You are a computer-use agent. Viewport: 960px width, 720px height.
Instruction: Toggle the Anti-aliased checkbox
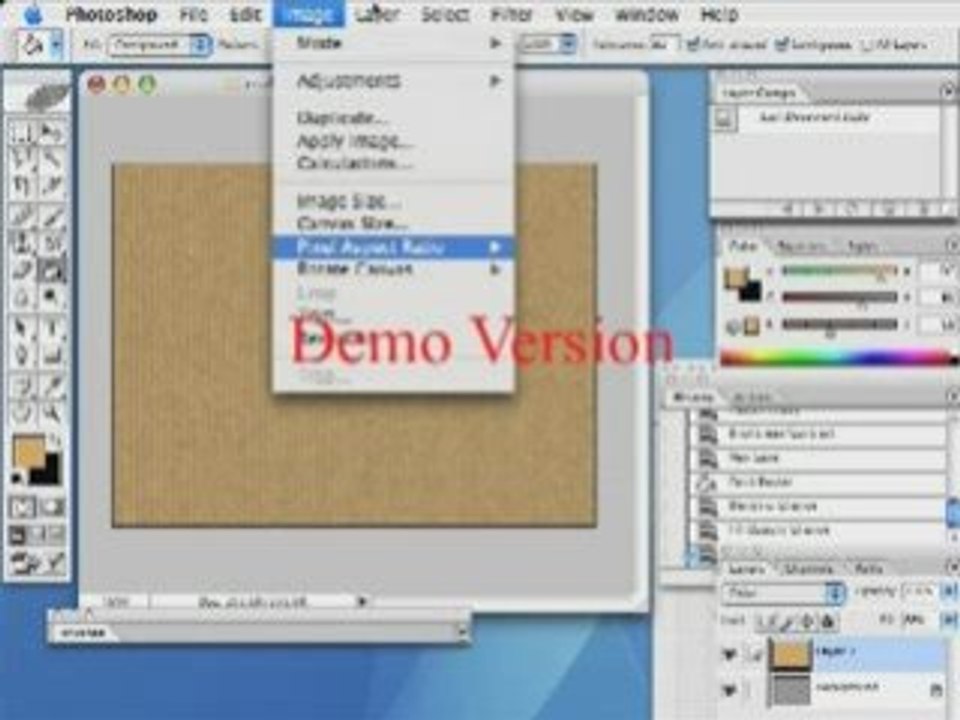[693, 45]
